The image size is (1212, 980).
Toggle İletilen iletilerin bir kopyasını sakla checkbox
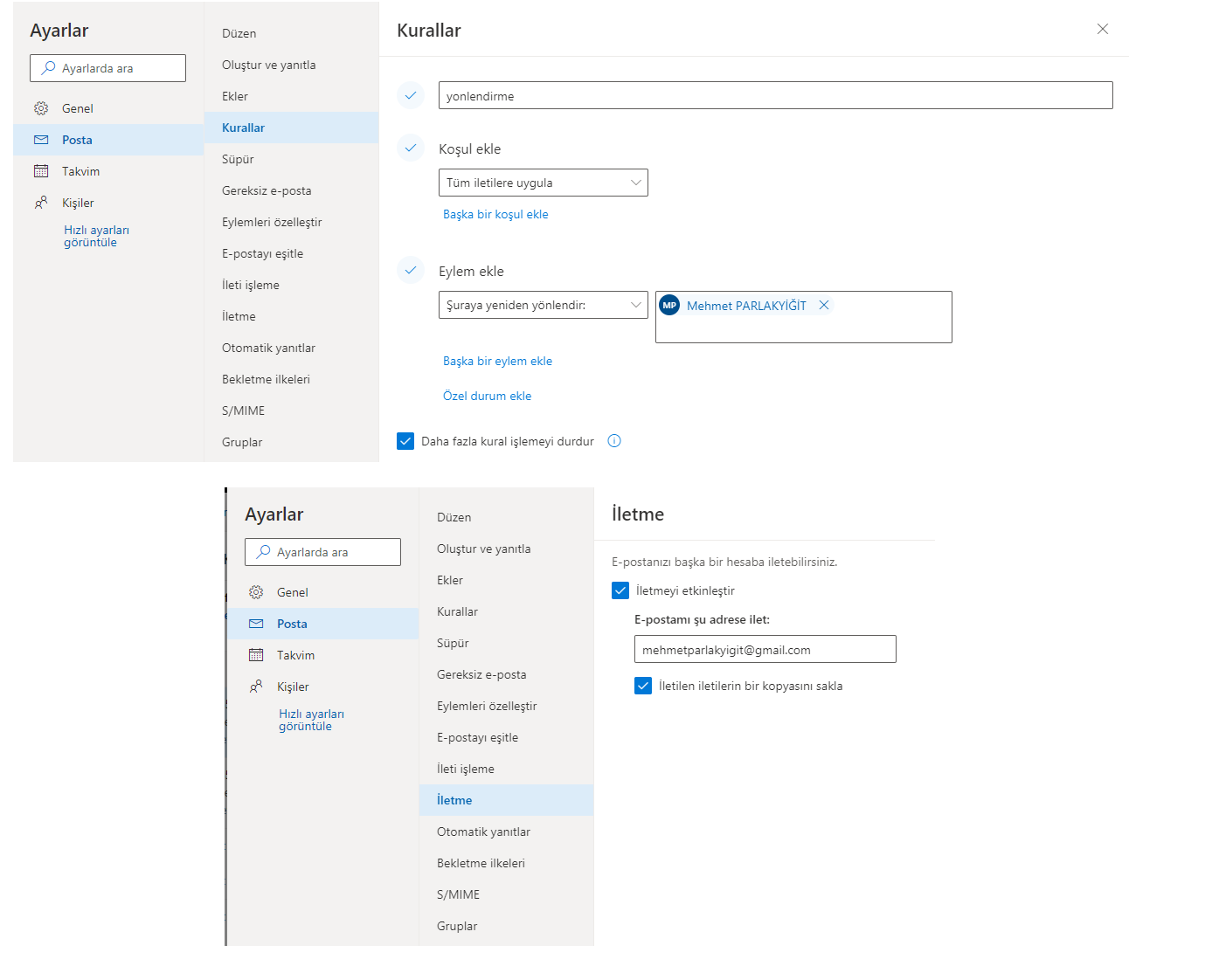(x=643, y=686)
